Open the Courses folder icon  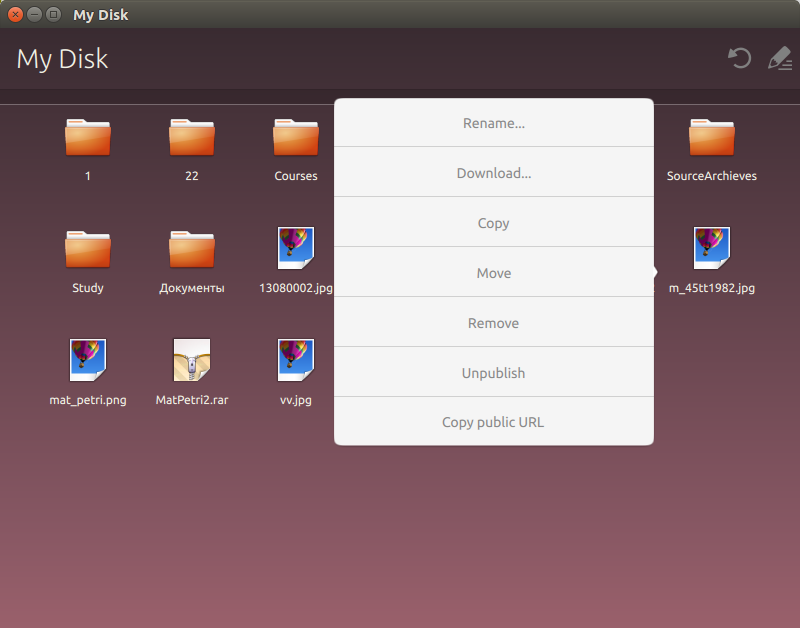coord(296,137)
